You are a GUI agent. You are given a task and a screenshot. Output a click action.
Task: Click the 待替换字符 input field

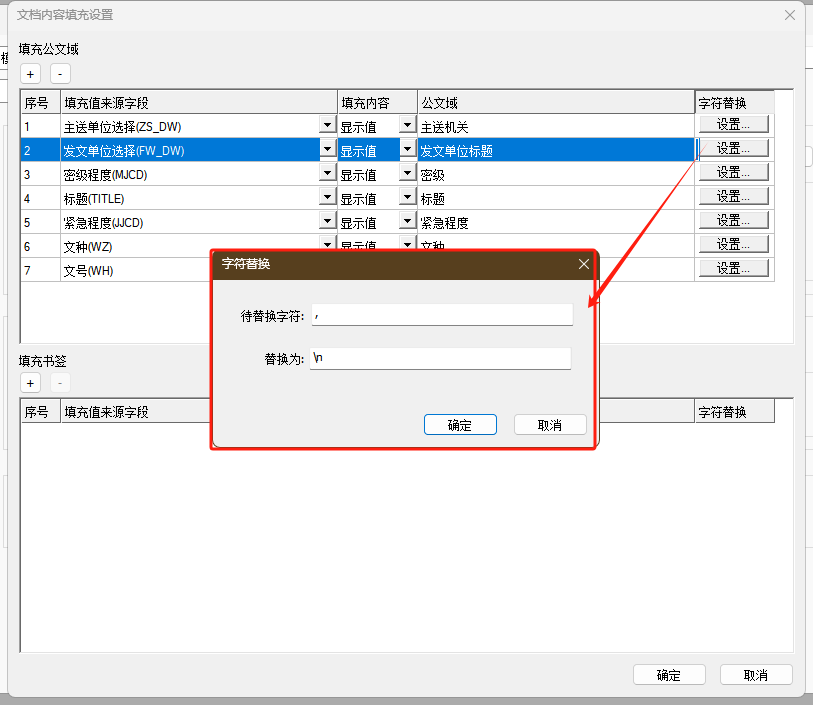coord(441,315)
